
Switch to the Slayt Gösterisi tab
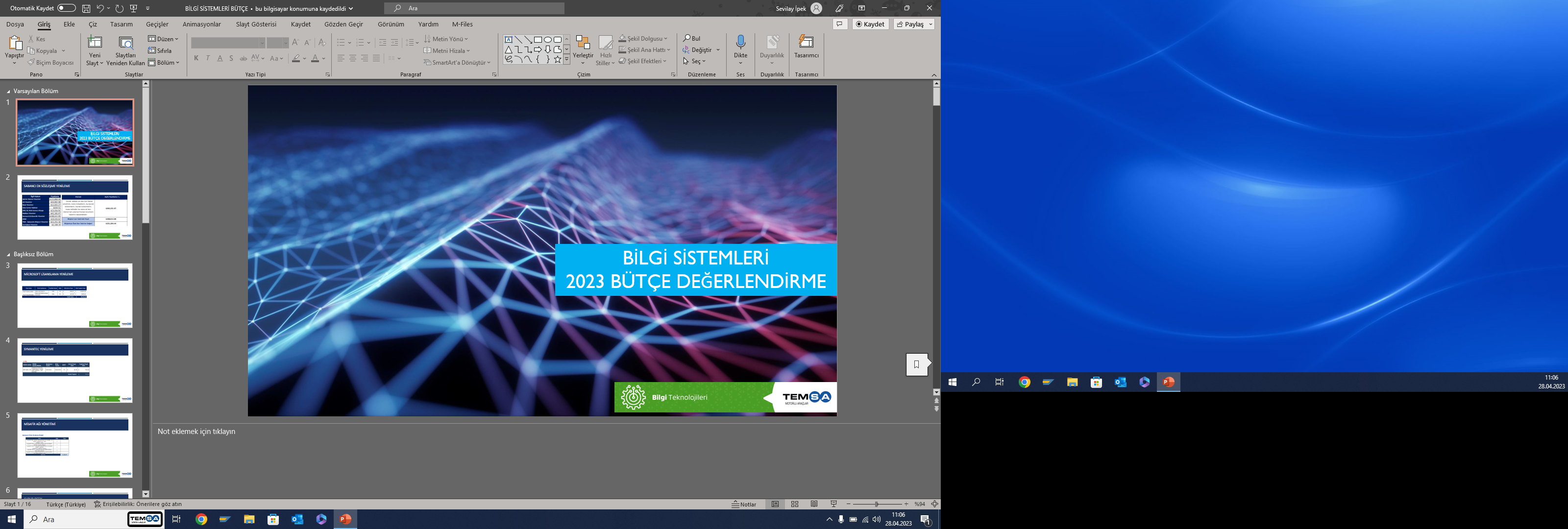coord(256,24)
